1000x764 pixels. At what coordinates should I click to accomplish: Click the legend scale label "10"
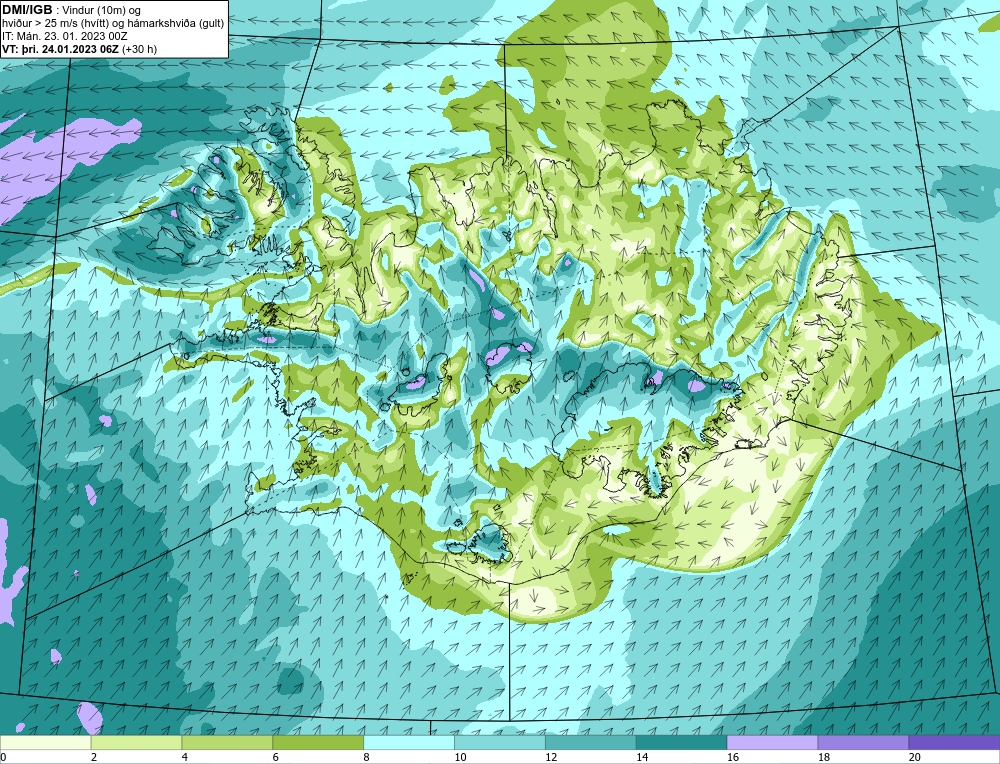(460, 757)
